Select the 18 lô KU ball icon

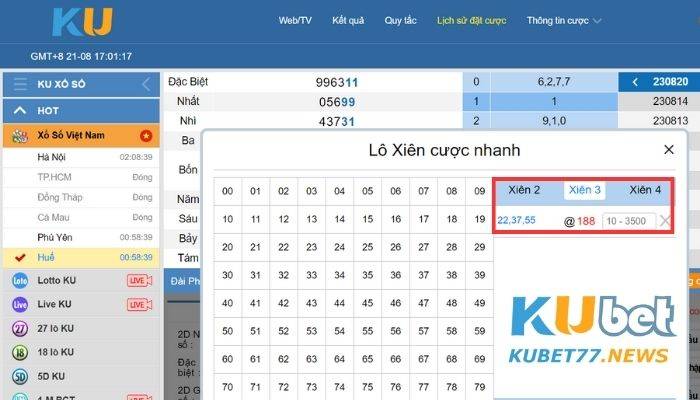tap(19, 352)
